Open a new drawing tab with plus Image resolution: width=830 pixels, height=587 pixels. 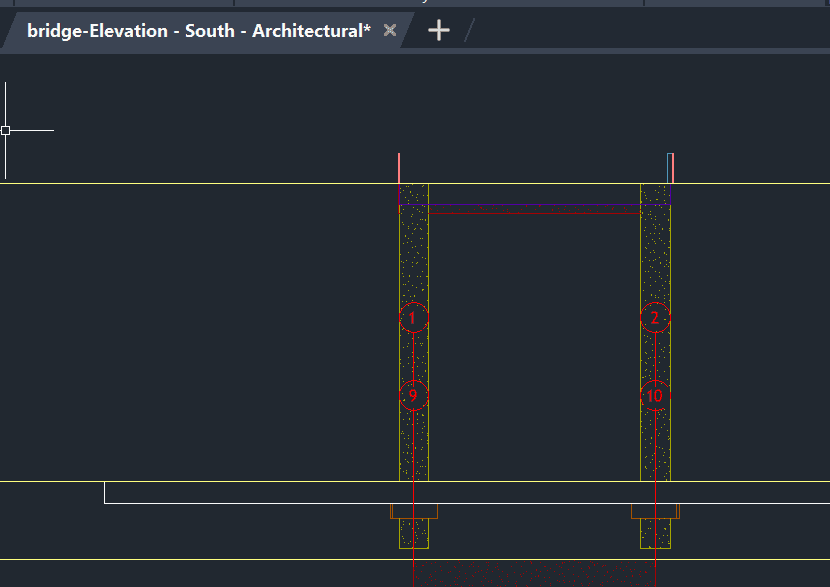tap(439, 31)
